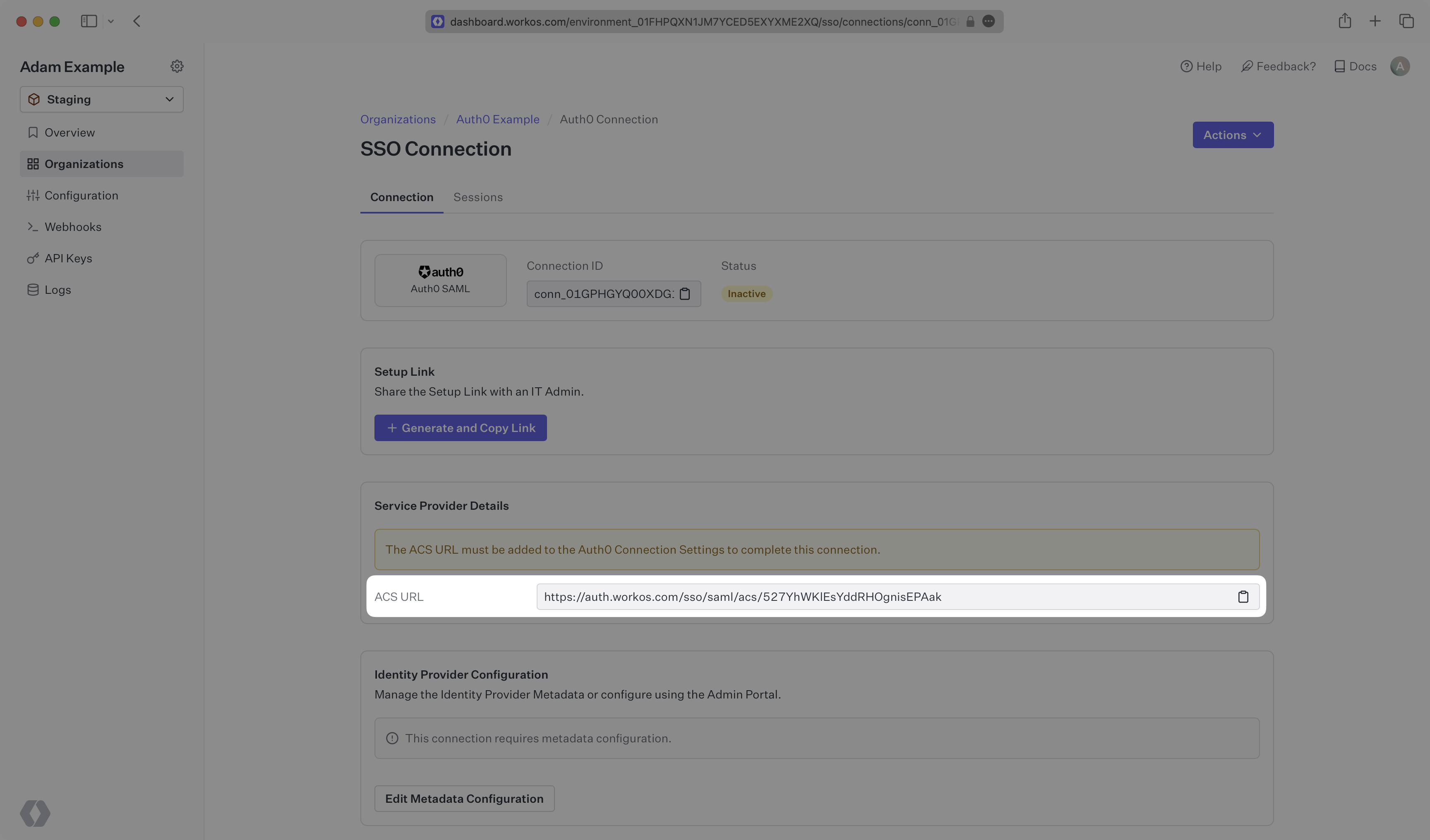Image resolution: width=1430 pixels, height=840 pixels.
Task: Follow the Auth0 Example breadcrumb link
Action: click(498, 119)
